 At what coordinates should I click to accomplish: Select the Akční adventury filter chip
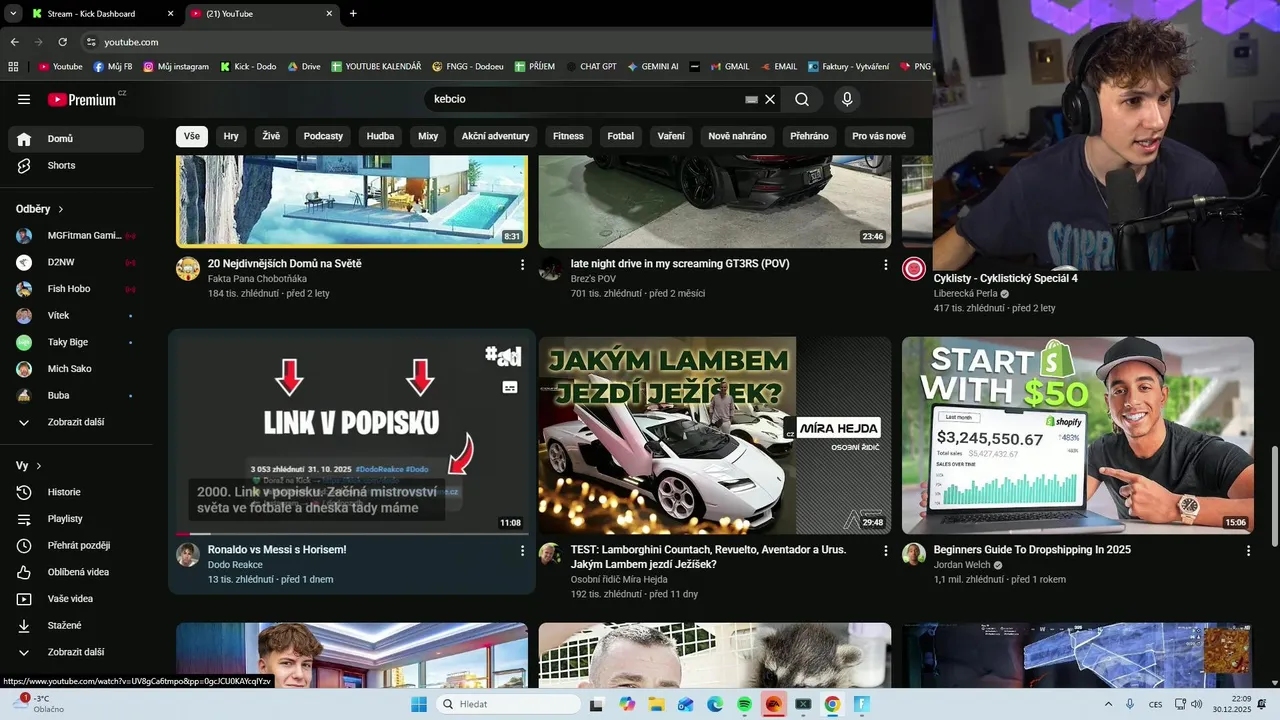[495, 136]
